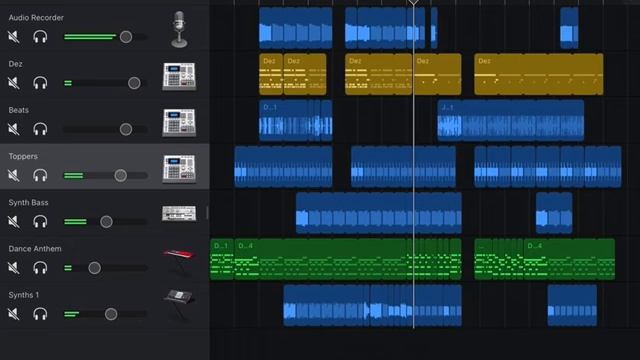Select the Dez track name label

(16, 64)
